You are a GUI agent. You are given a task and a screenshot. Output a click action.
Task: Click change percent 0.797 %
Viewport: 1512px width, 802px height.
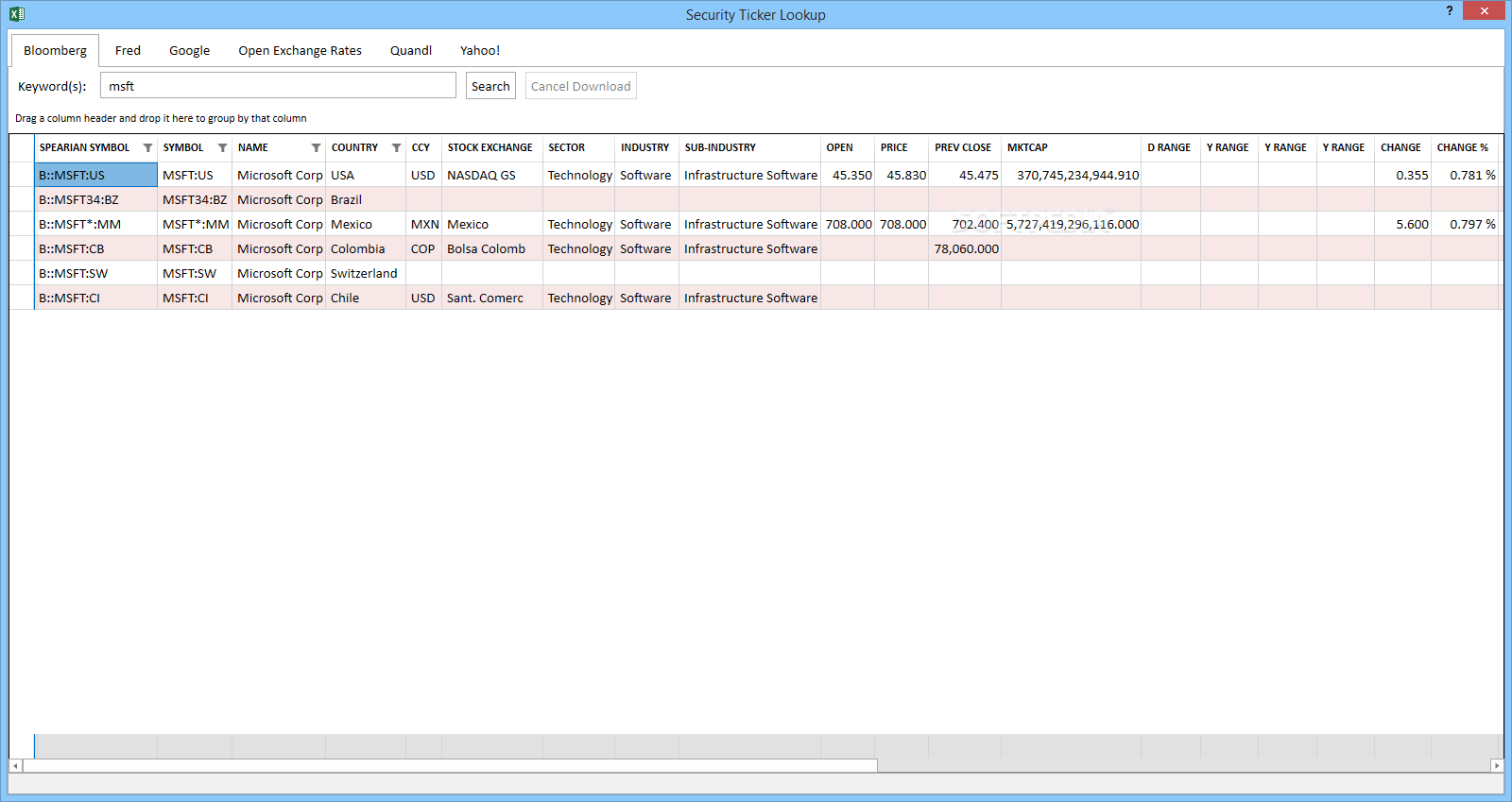point(1465,224)
